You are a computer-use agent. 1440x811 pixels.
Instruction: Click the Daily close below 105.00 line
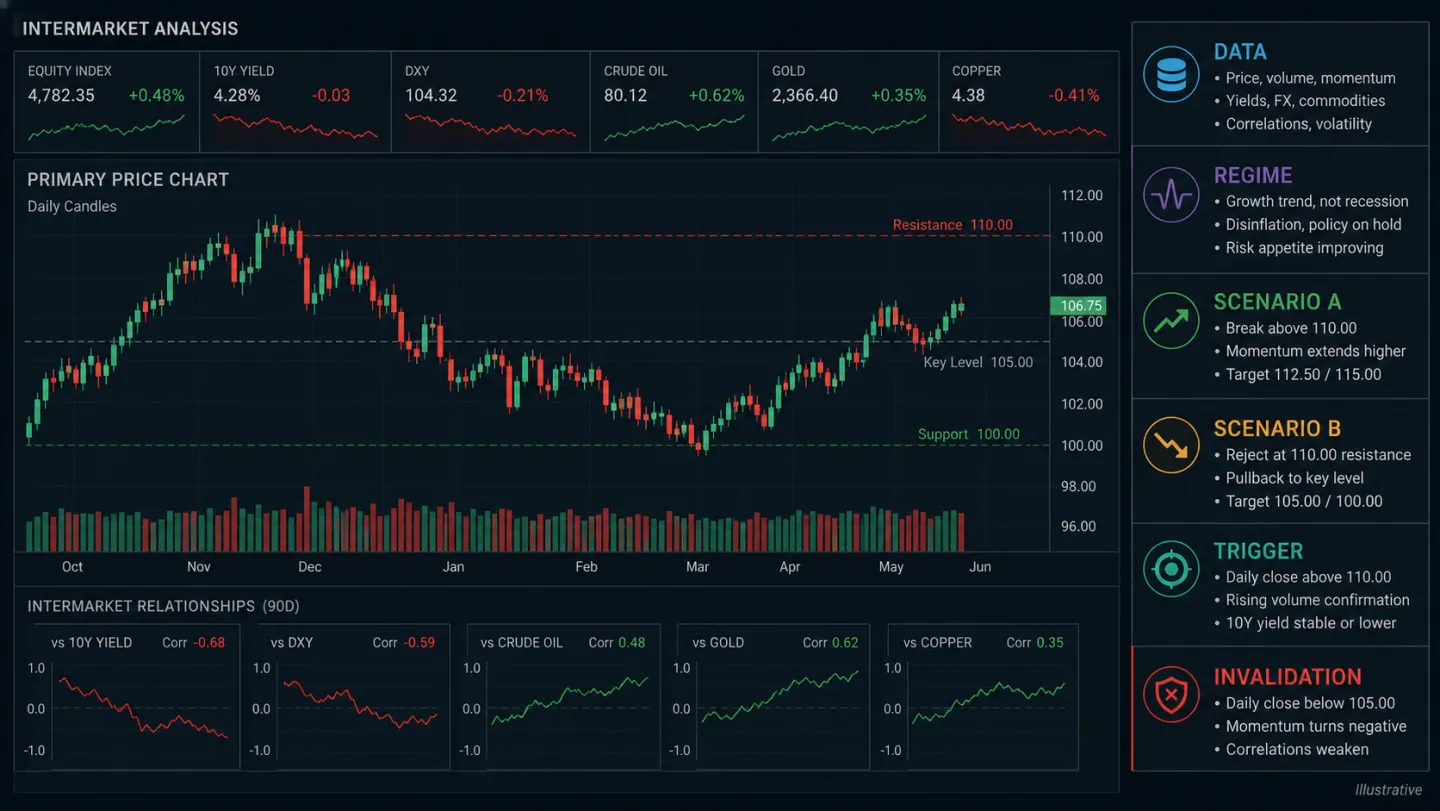point(1310,703)
